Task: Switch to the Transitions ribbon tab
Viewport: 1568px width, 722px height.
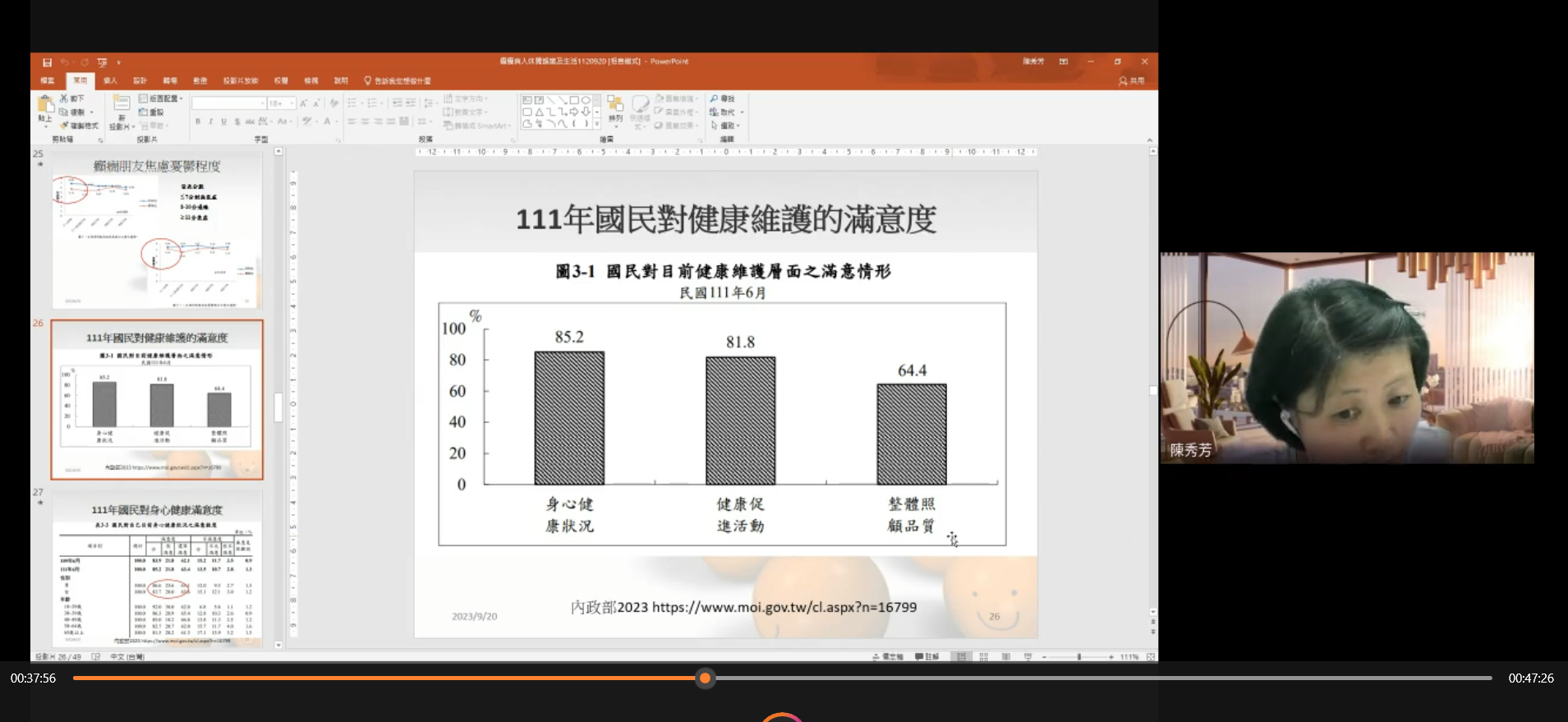Action: (170, 80)
